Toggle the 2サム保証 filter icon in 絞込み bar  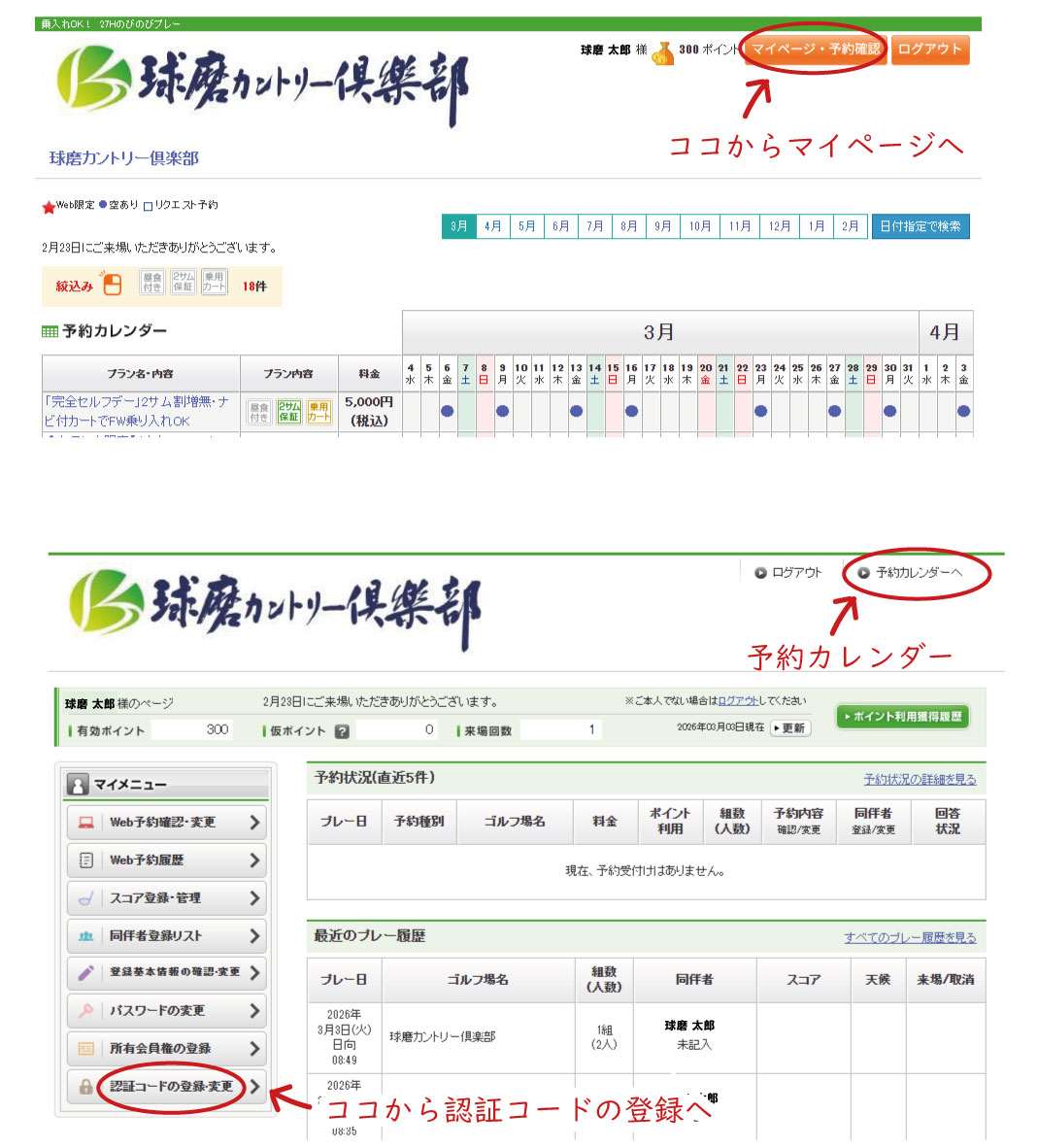point(184,283)
